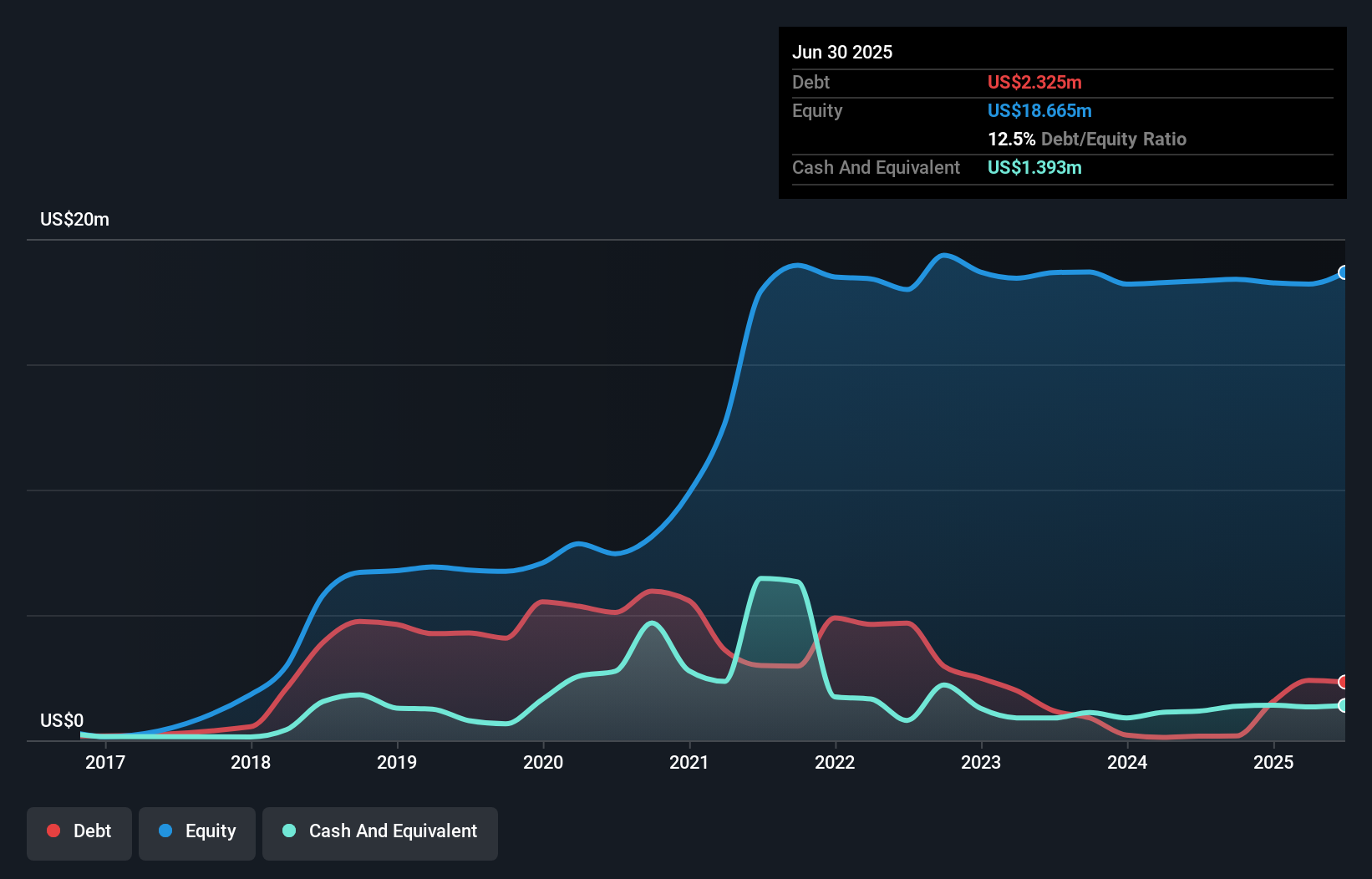Click the 12.5% Debt/Equity Ratio text
The width and height of the screenshot is (1372, 879).
(x=1087, y=139)
